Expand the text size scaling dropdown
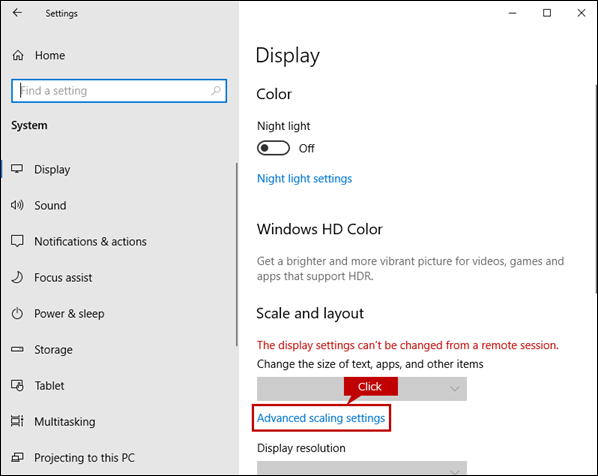The width and height of the screenshot is (598, 476). (362, 389)
